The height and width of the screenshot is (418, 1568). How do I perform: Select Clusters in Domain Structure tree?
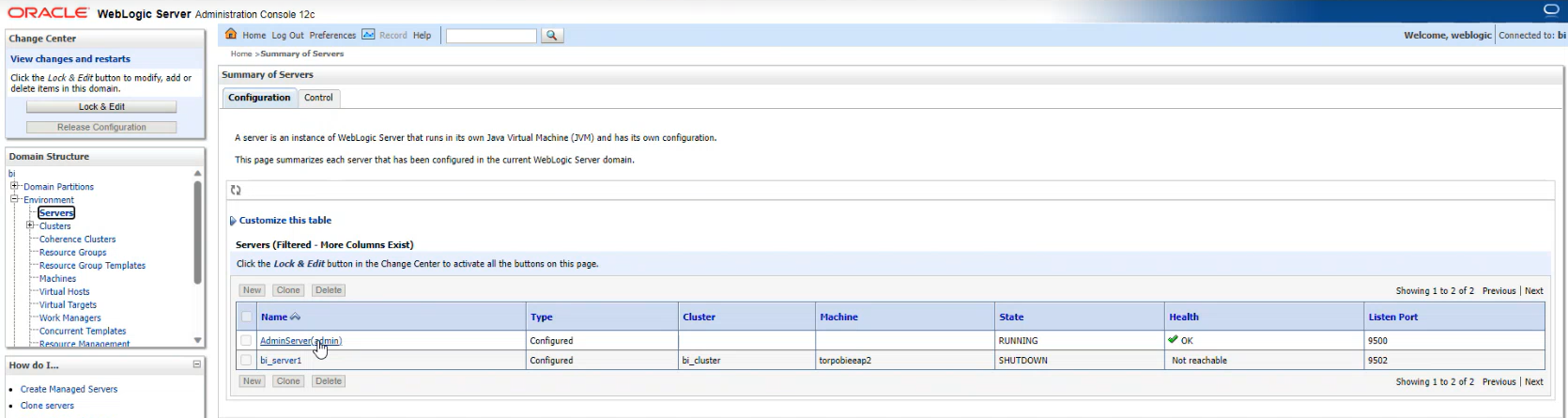(x=54, y=226)
